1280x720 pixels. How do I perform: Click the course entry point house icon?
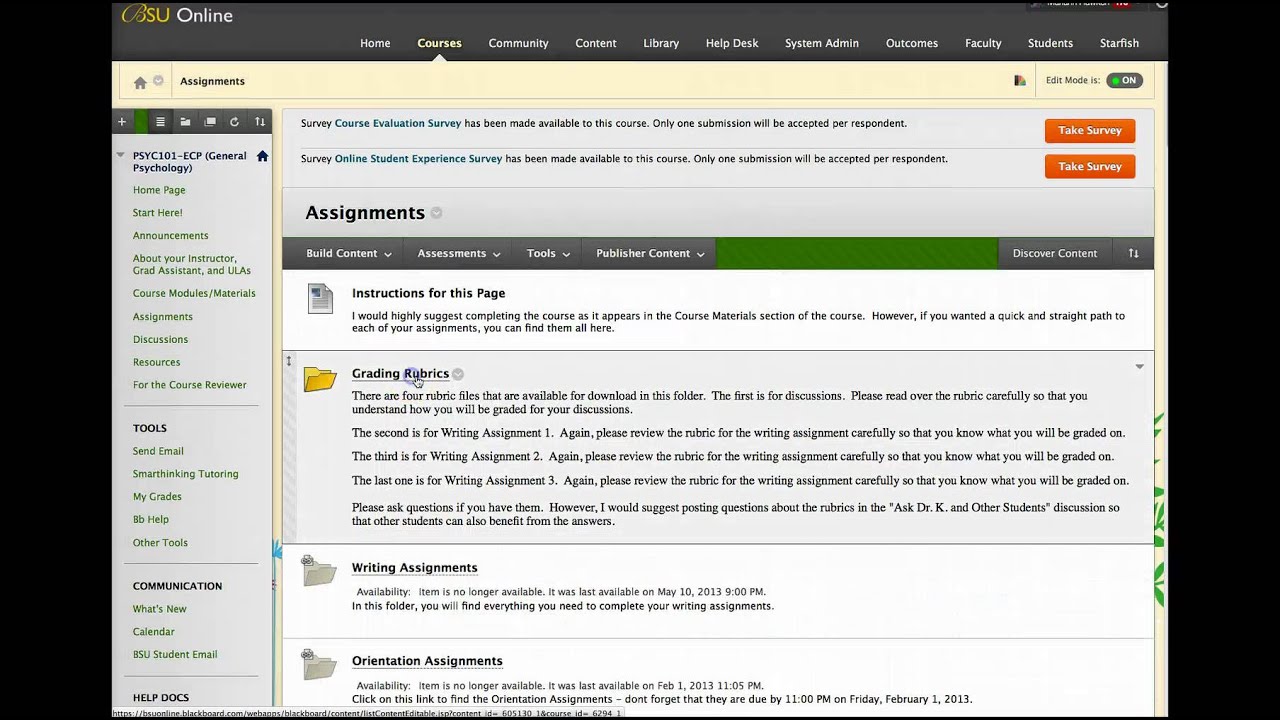[x=262, y=156]
